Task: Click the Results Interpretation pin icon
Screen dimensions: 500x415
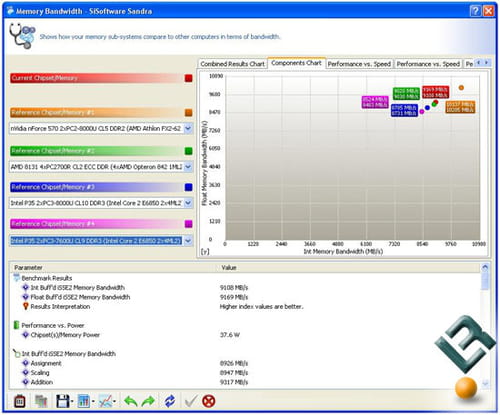Action: pos(25,306)
